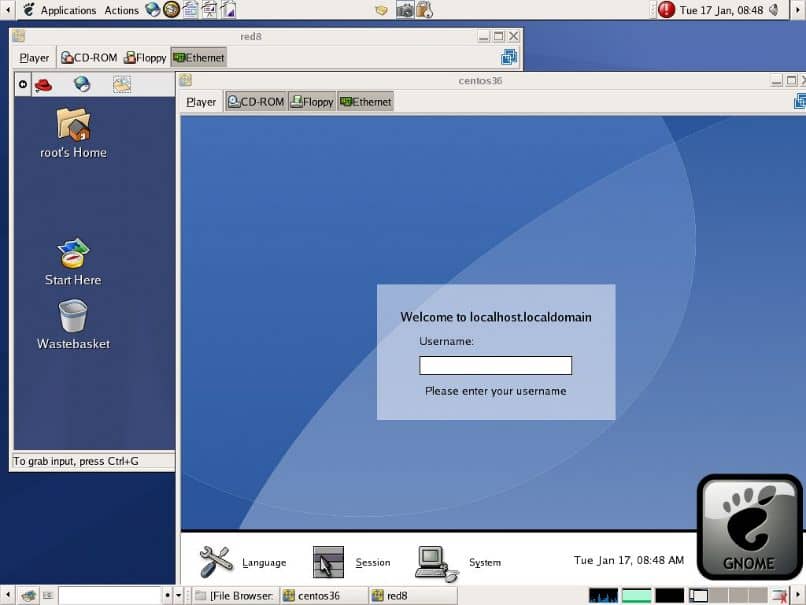Click the volume speaker icon in top panel

(774, 10)
